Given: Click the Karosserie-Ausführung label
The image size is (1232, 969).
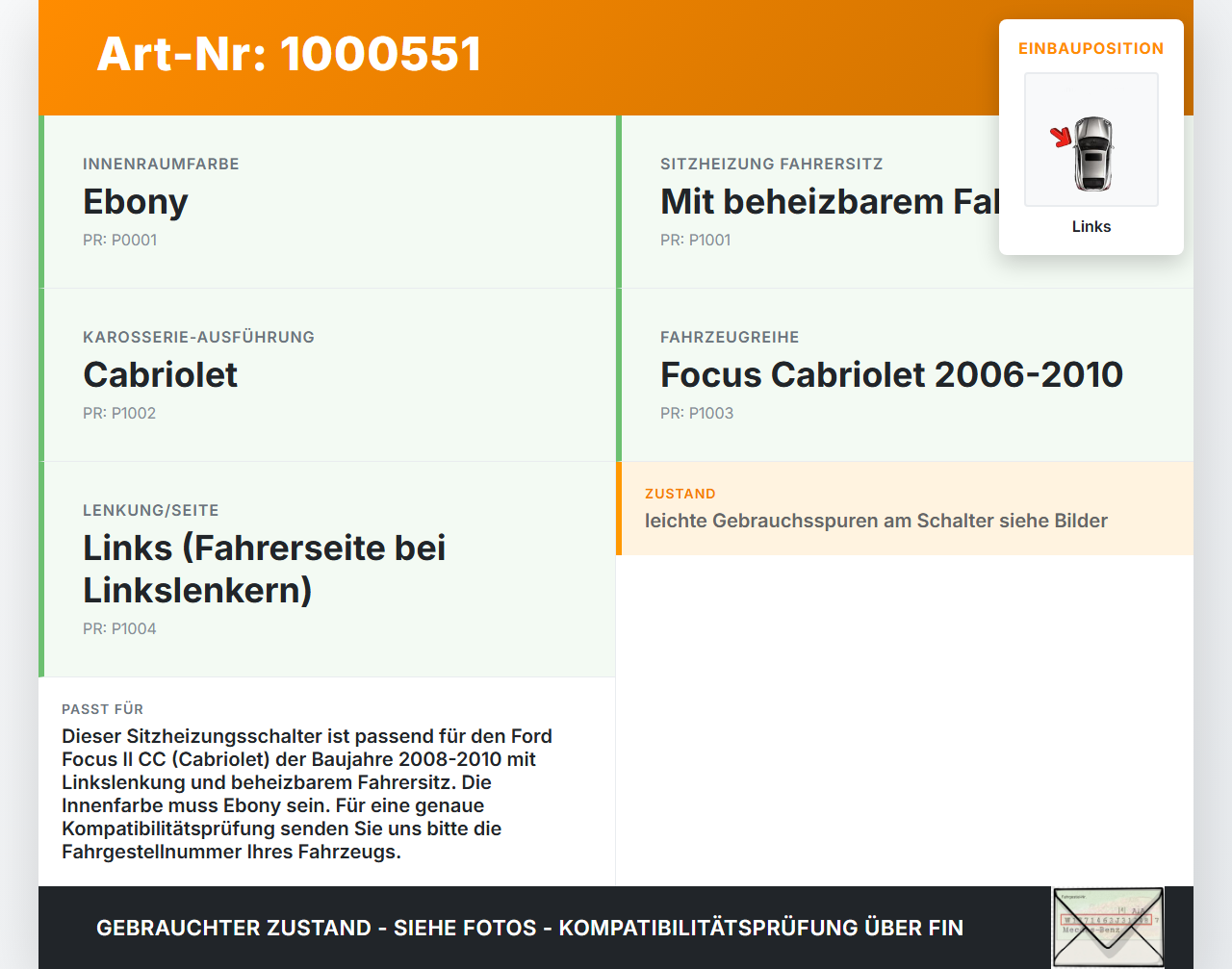Looking at the screenshot, I should pyautogui.click(x=198, y=337).
